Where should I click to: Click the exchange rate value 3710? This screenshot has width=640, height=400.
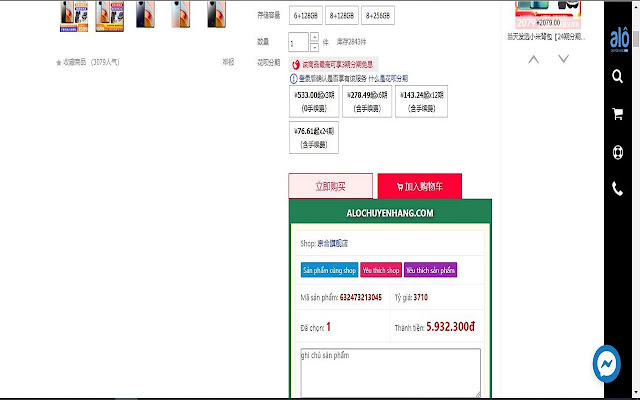pyautogui.click(x=420, y=297)
